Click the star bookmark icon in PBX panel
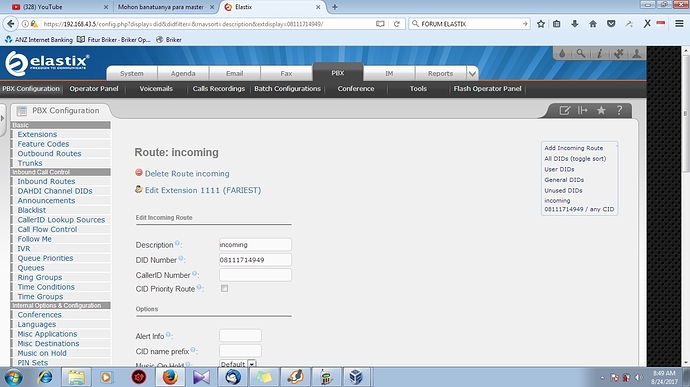 pyautogui.click(x=601, y=111)
